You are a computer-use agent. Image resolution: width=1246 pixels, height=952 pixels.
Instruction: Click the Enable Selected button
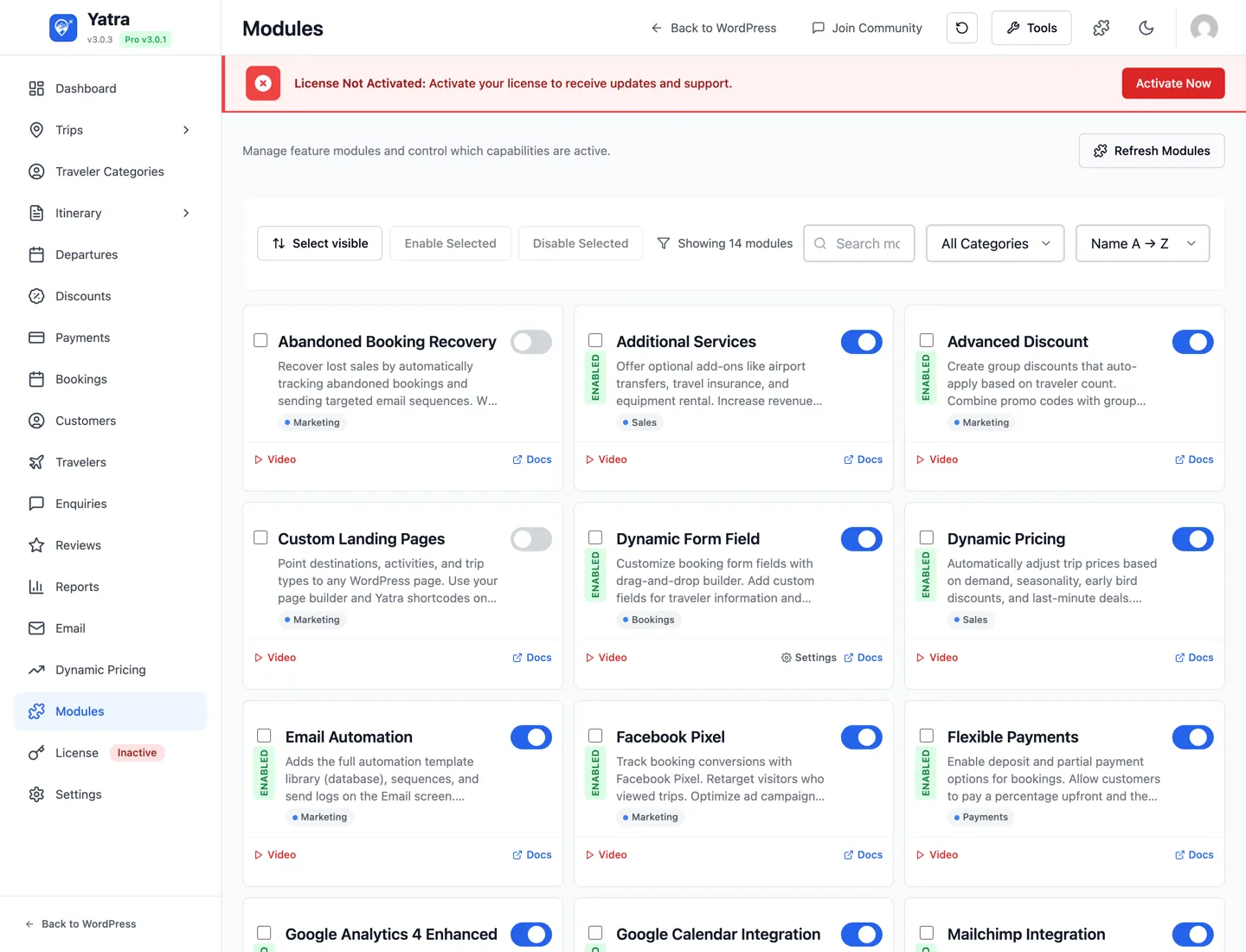450,243
